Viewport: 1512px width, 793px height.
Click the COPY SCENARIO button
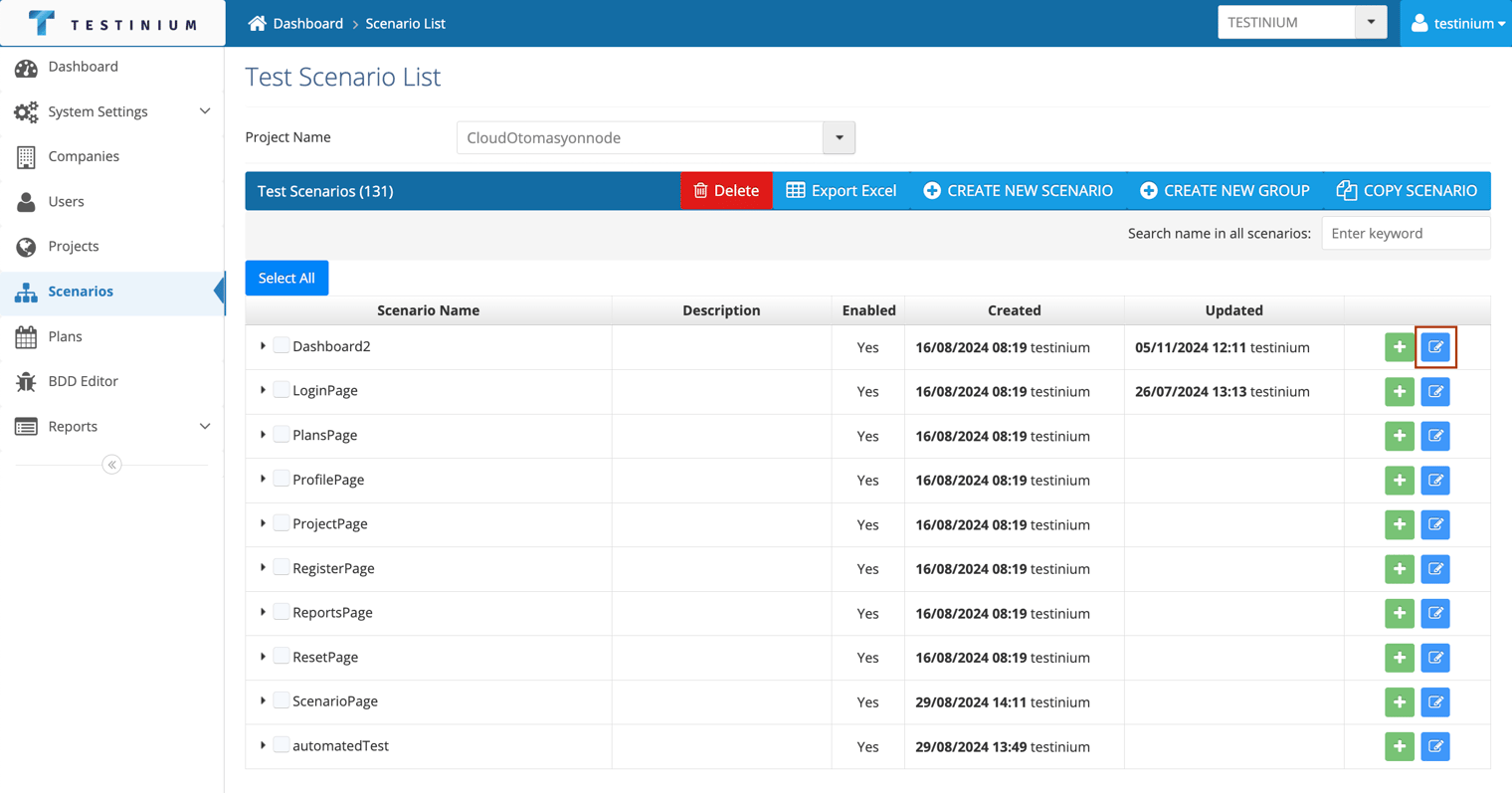coord(1407,190)
